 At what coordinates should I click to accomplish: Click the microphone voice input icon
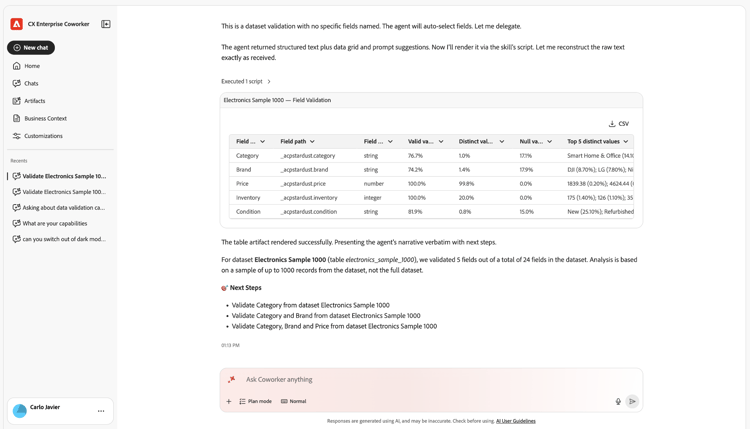click(x=618, y=401)
